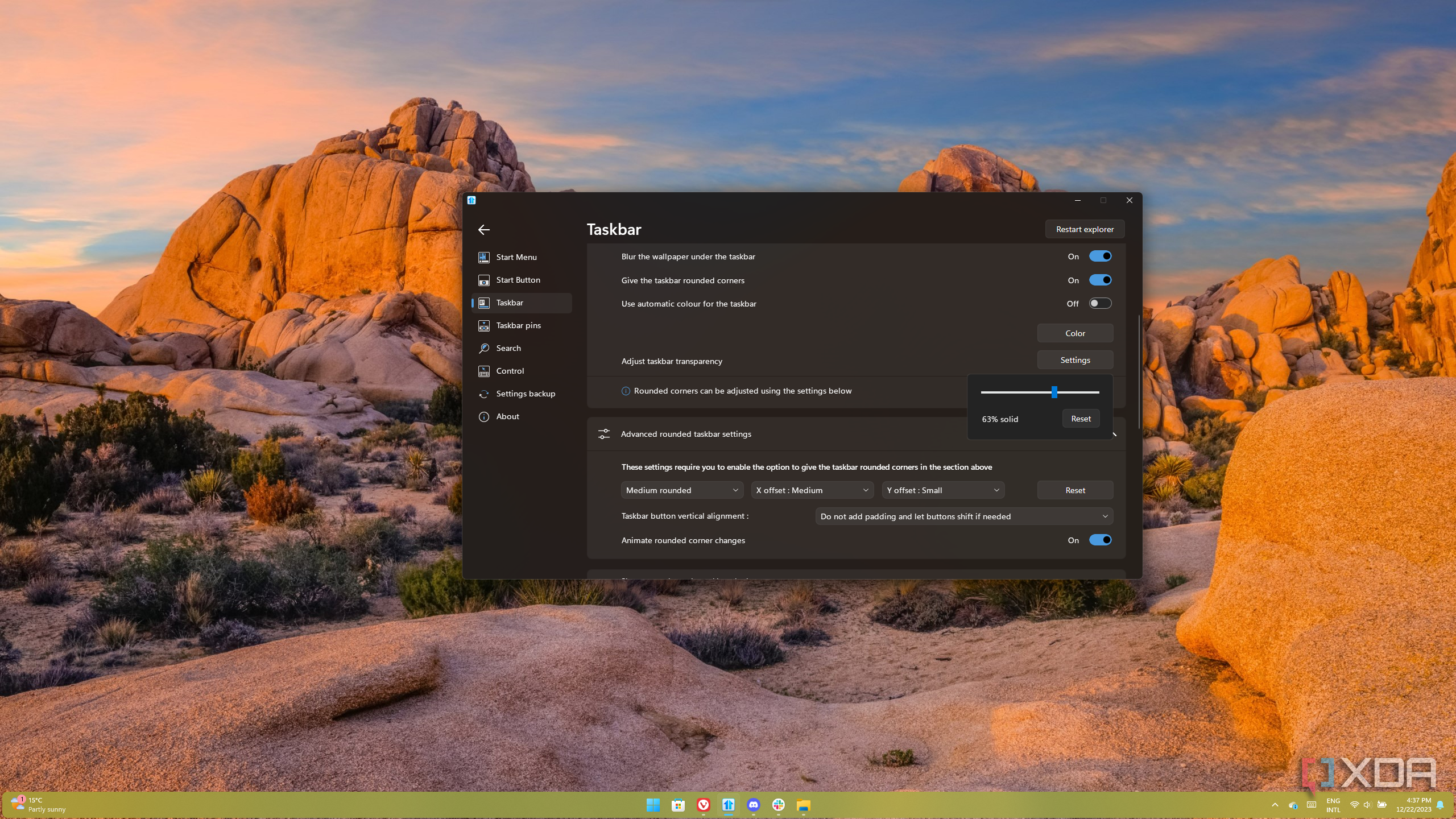The image size is (1456, 819).
Task: Click the battery tray icon
Action: tap(1382, 805)
